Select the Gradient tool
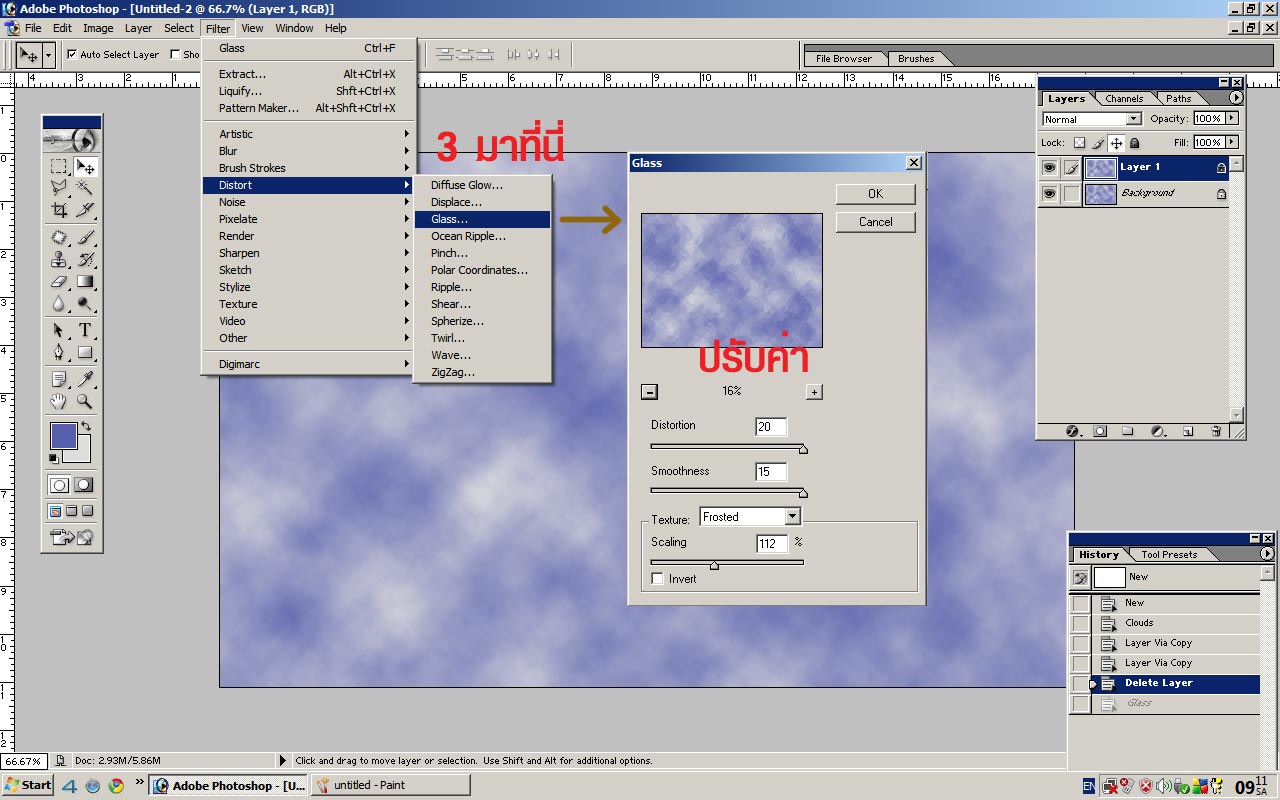Image resolution: width=1280 pixels, height=800 pixels. (x=85, y=282)
